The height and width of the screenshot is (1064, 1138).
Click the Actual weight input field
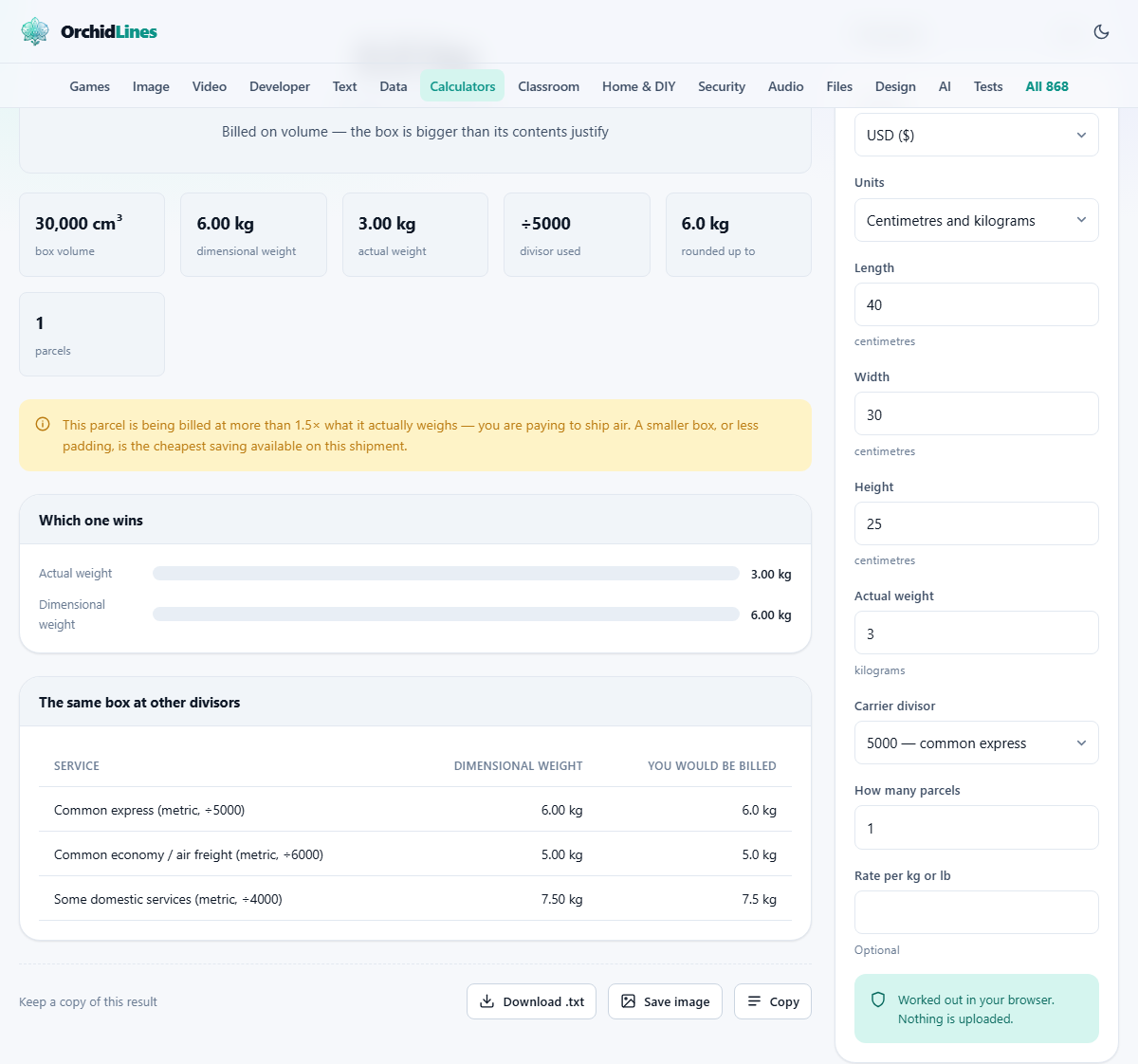[x=977, y=633]
